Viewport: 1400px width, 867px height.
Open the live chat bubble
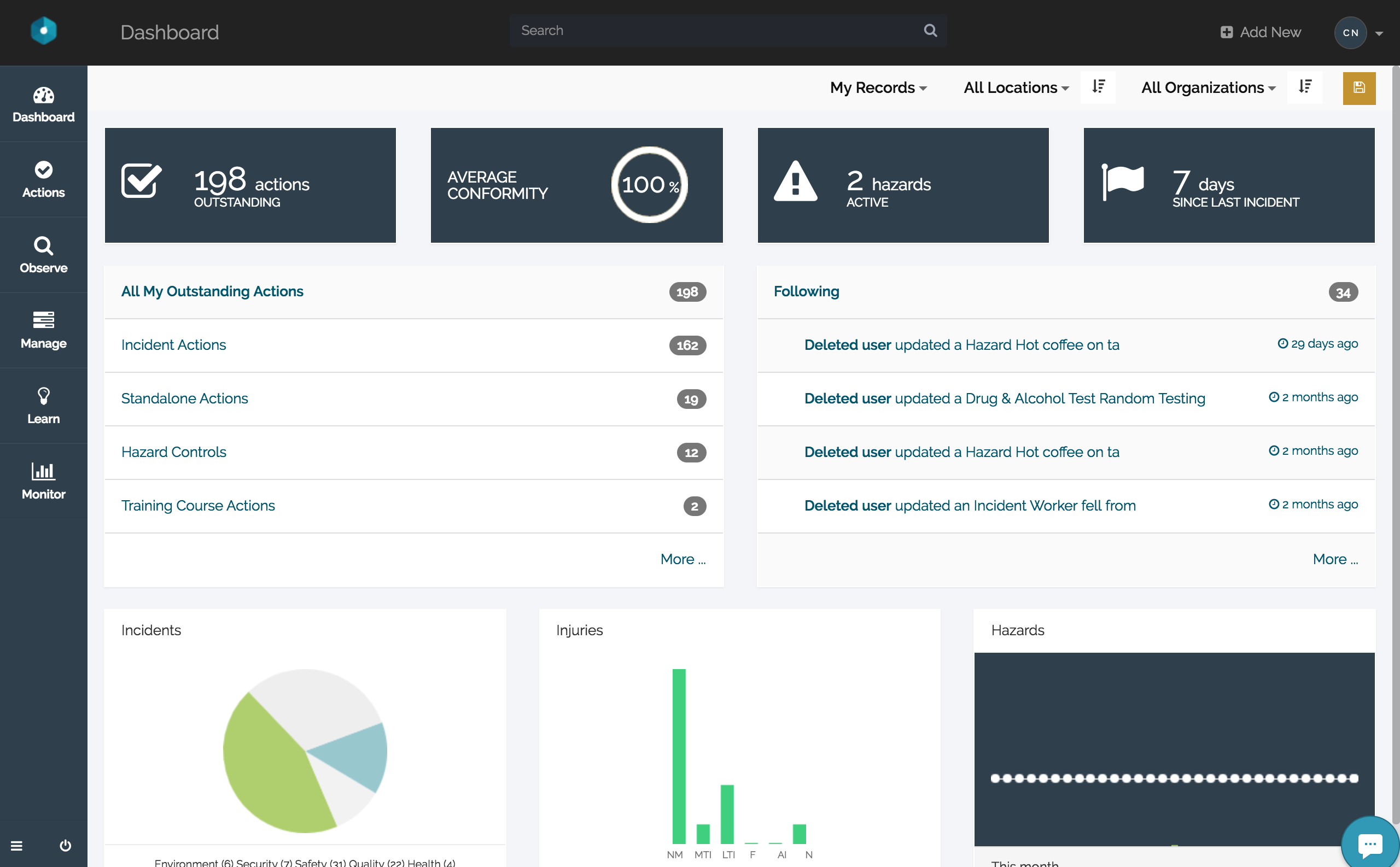(x=1369, y=844)
